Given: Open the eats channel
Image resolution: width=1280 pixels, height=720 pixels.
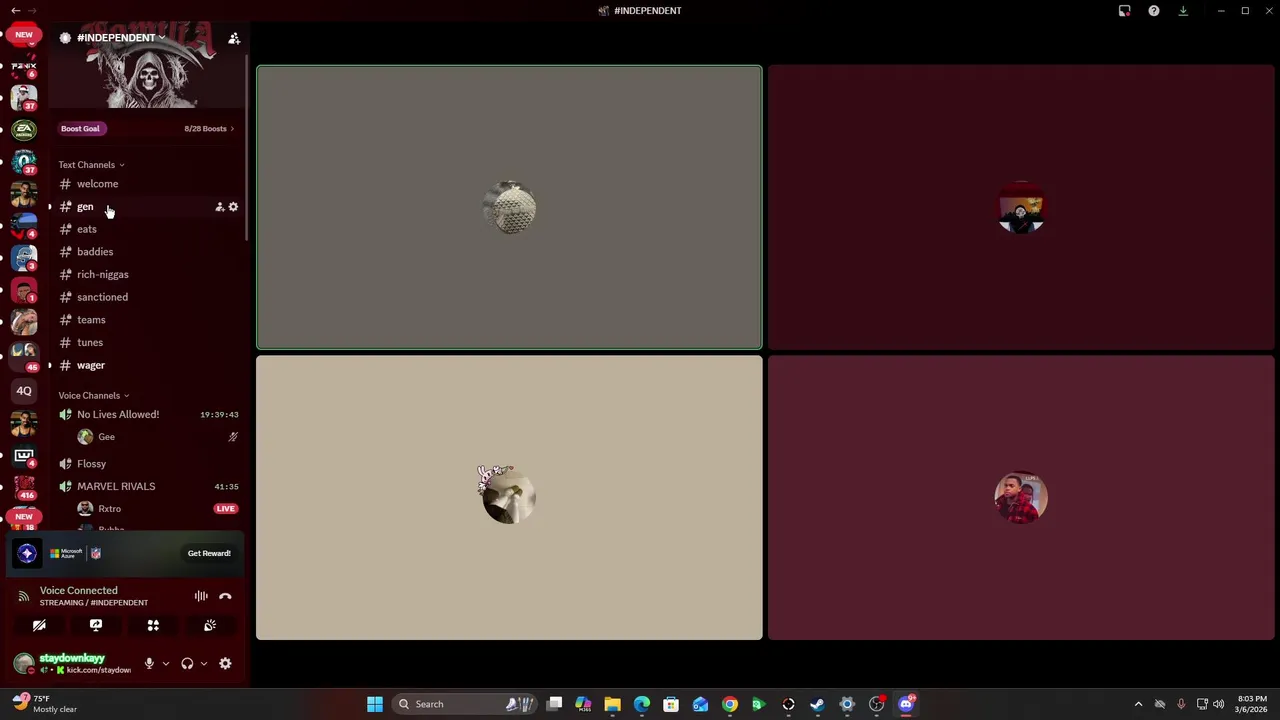Looking at the screenshot, I should (148, 229).
